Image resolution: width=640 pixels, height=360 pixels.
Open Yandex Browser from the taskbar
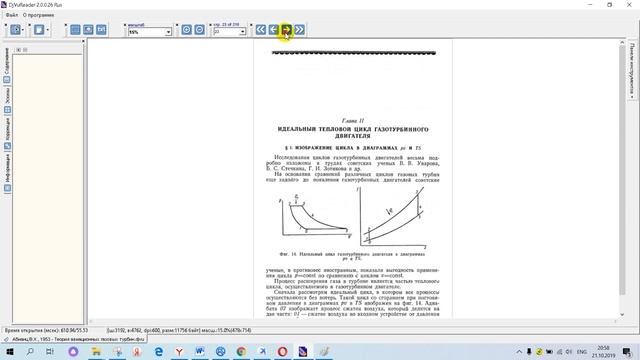coord(179,351)
